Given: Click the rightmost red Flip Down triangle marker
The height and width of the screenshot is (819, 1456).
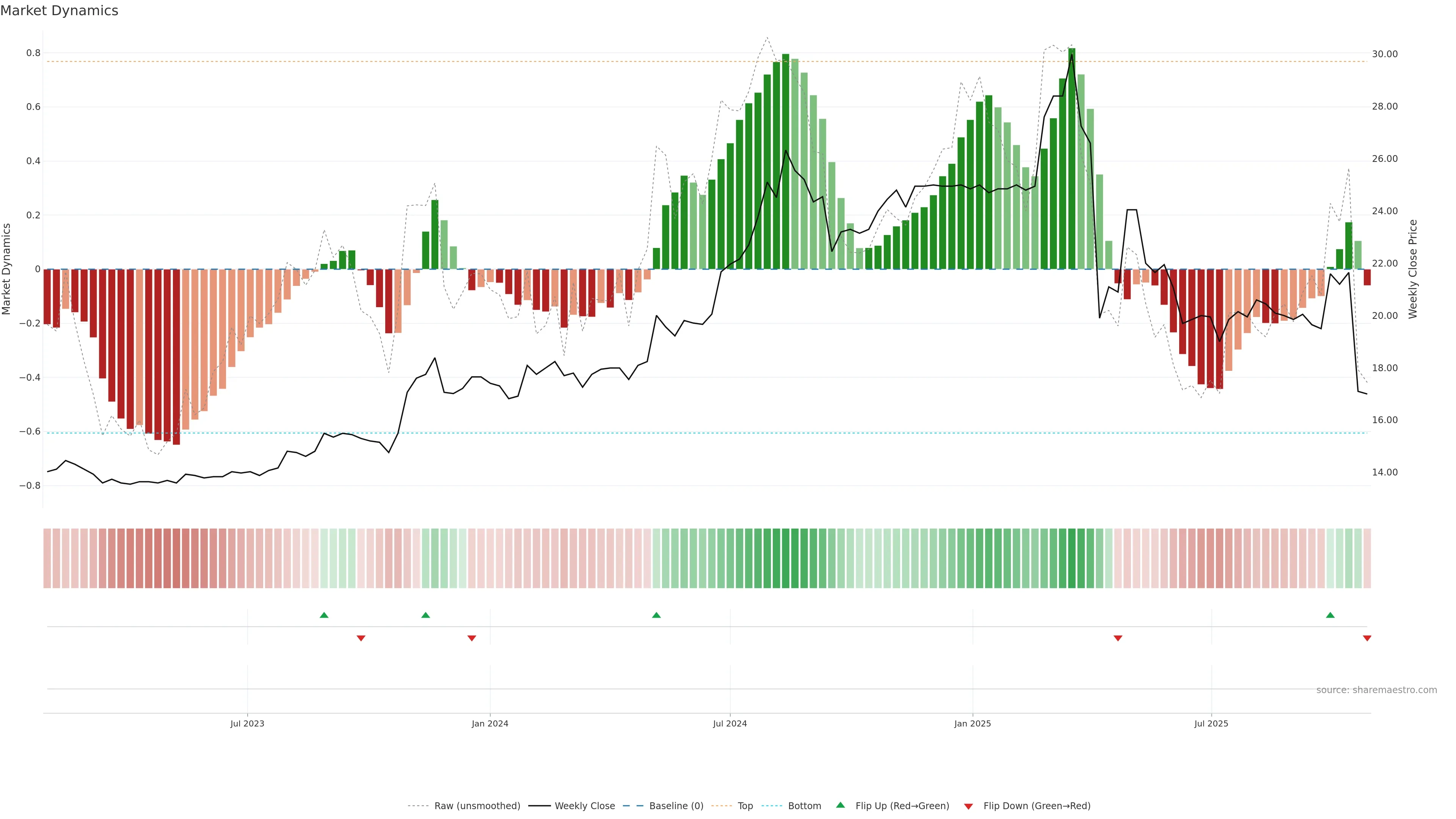Looking at the screenshot, I should (x=1367, y=638).
